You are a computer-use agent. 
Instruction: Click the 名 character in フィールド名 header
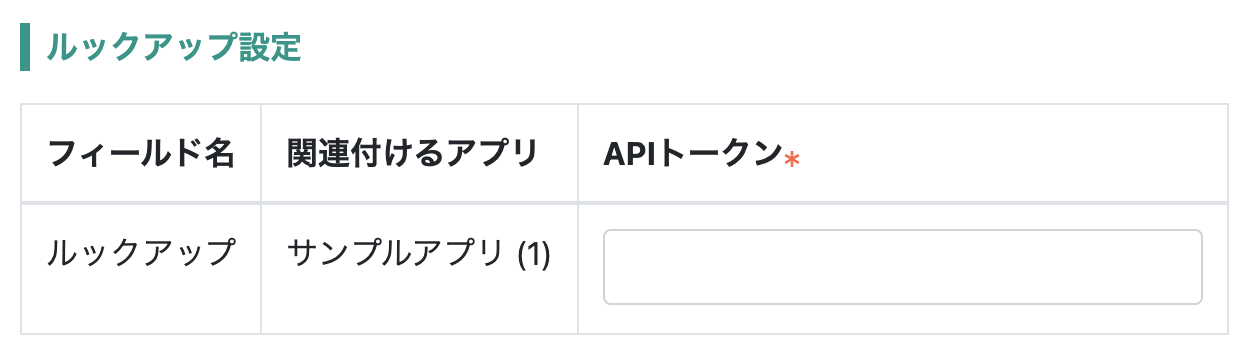[x=219, y=153]
